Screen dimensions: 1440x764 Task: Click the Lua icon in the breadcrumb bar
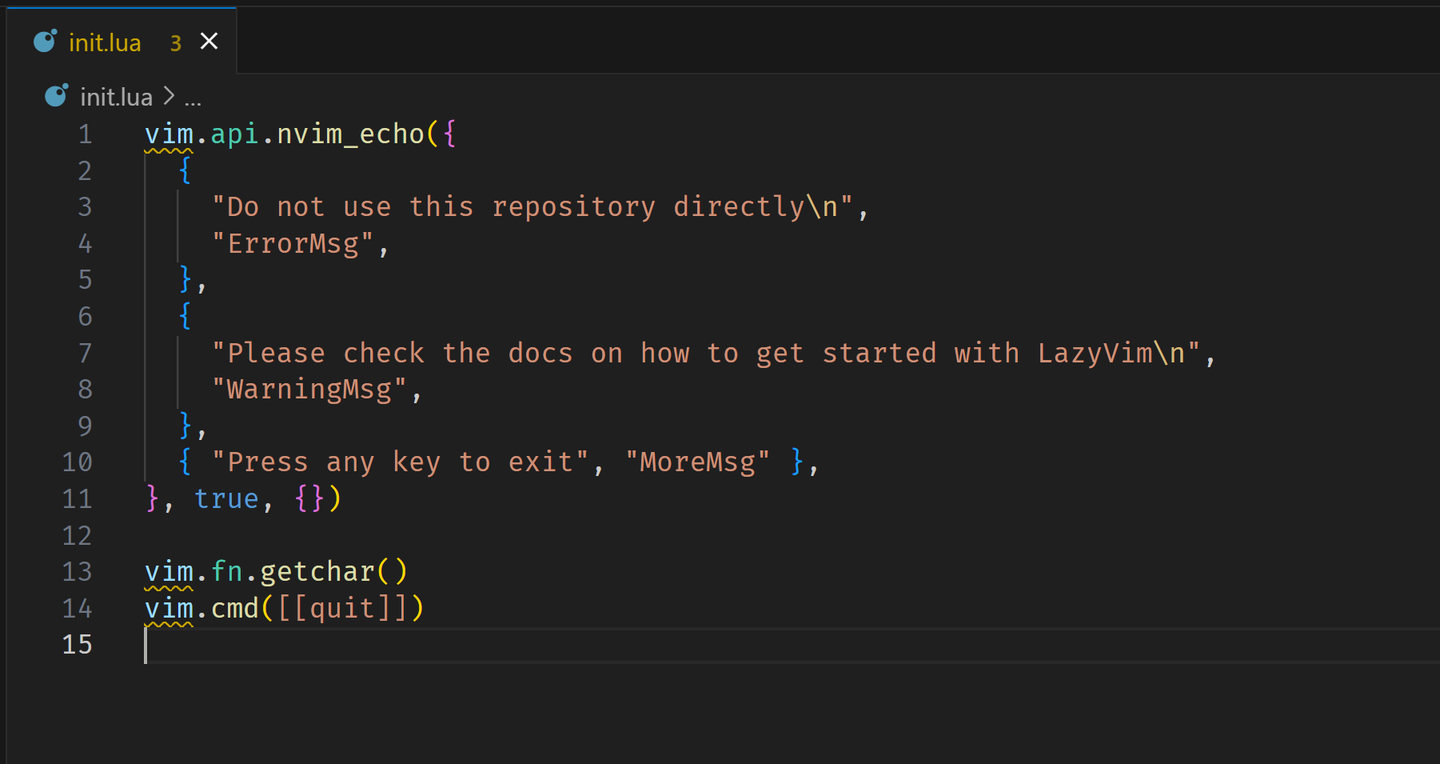pyautogui.click(x=57, y=97)
